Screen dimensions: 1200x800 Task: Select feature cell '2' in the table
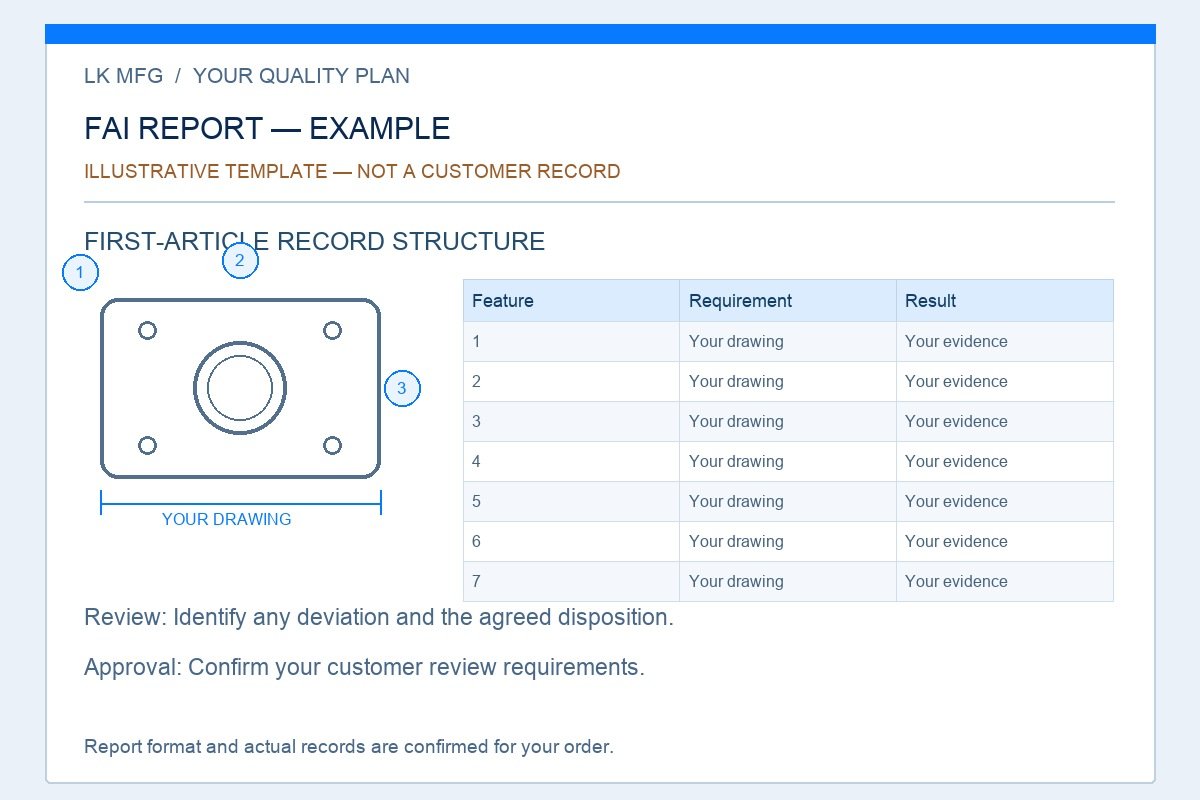(571, 381)
